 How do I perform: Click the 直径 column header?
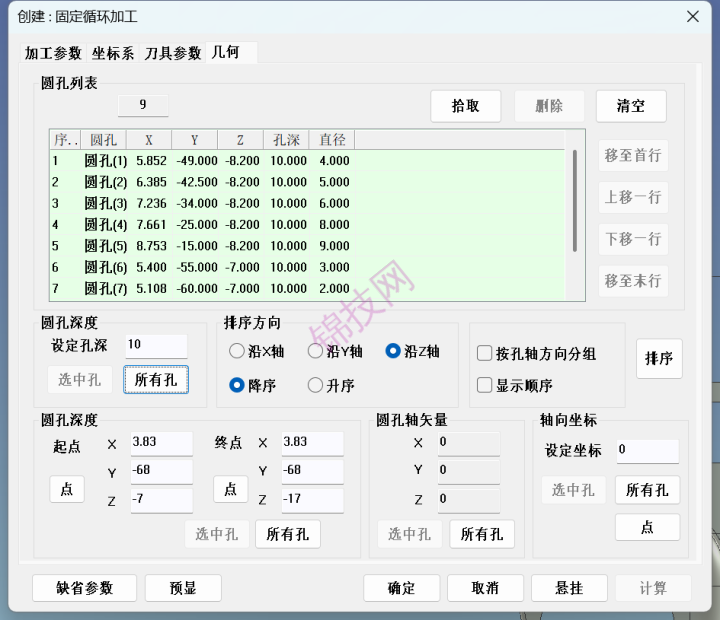pyautogui.click(x=332, y=140)
